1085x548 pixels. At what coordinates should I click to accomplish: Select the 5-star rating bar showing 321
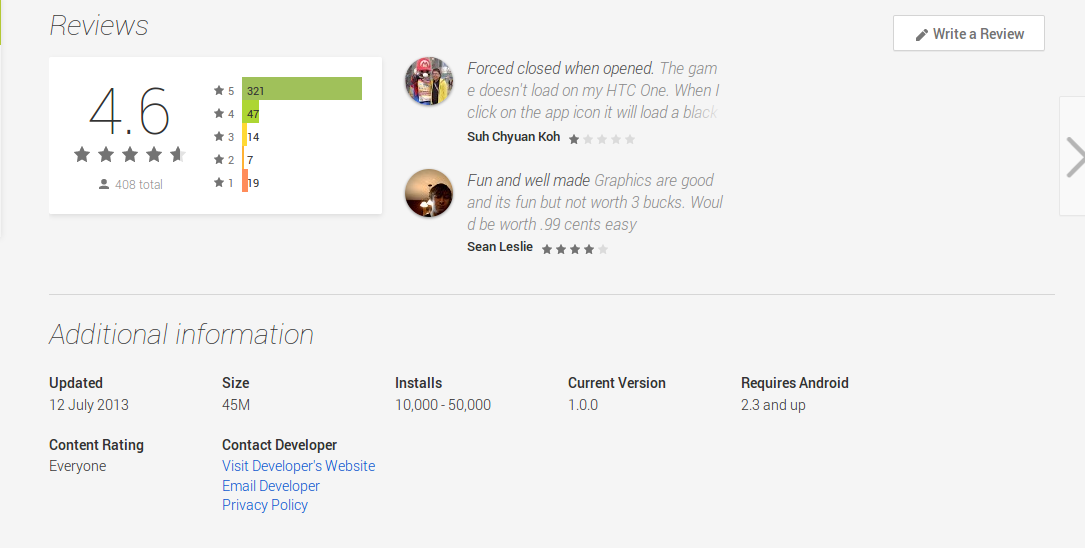pyautogui.click(x=302, y=89)
